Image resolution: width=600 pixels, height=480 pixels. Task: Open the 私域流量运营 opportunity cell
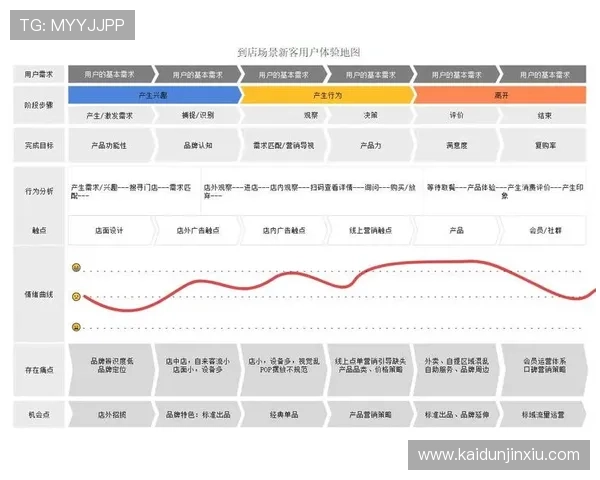click(543, 415)
